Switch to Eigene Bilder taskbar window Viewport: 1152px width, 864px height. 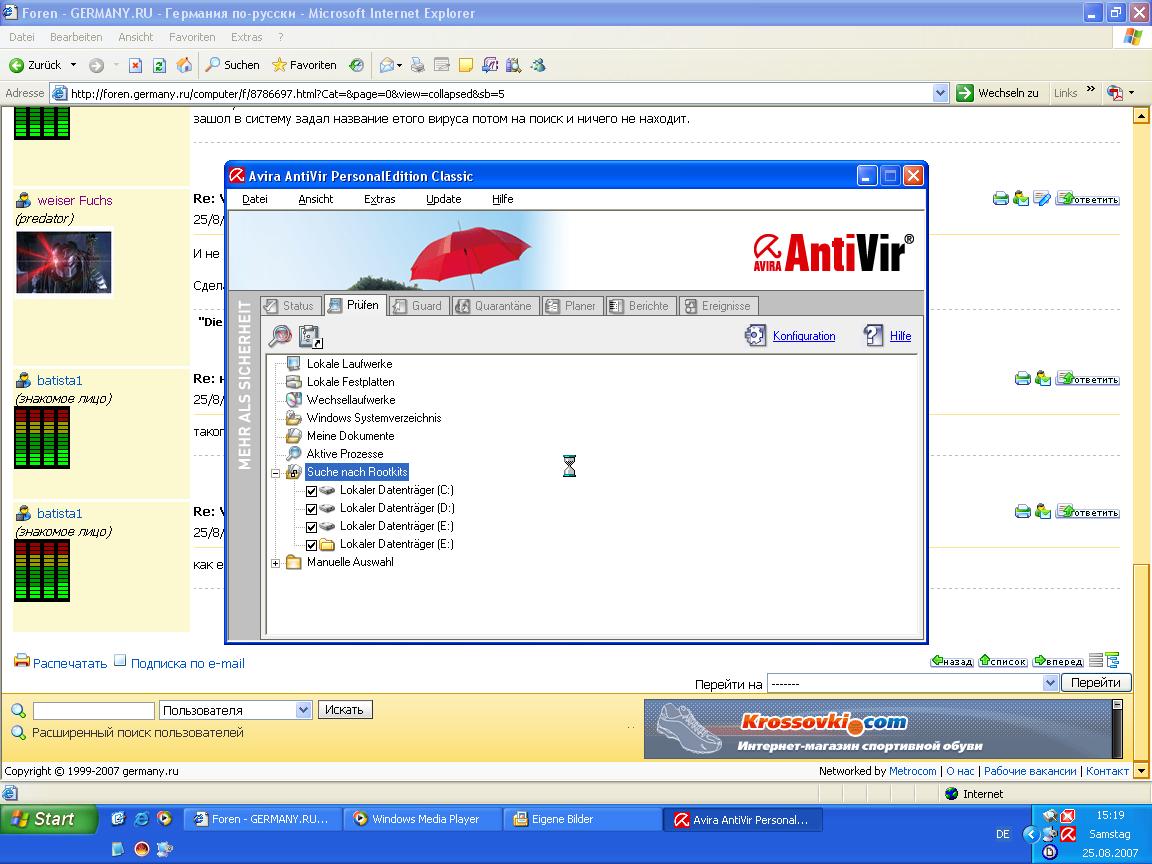(x=583, y=819)
